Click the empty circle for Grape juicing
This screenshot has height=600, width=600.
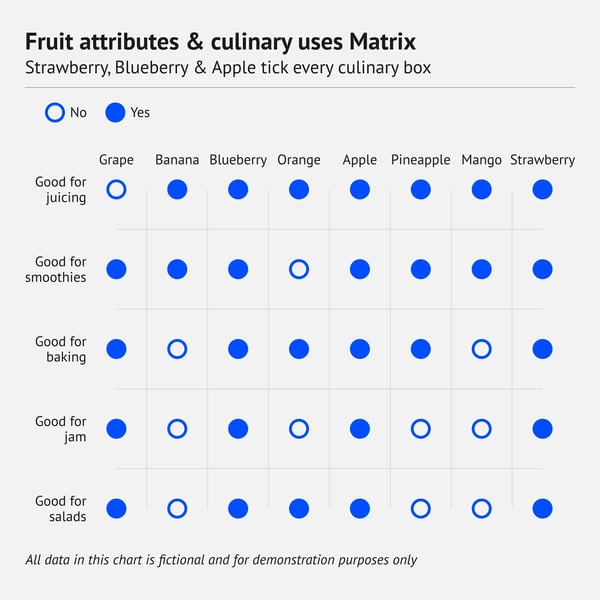coord(116,189)
